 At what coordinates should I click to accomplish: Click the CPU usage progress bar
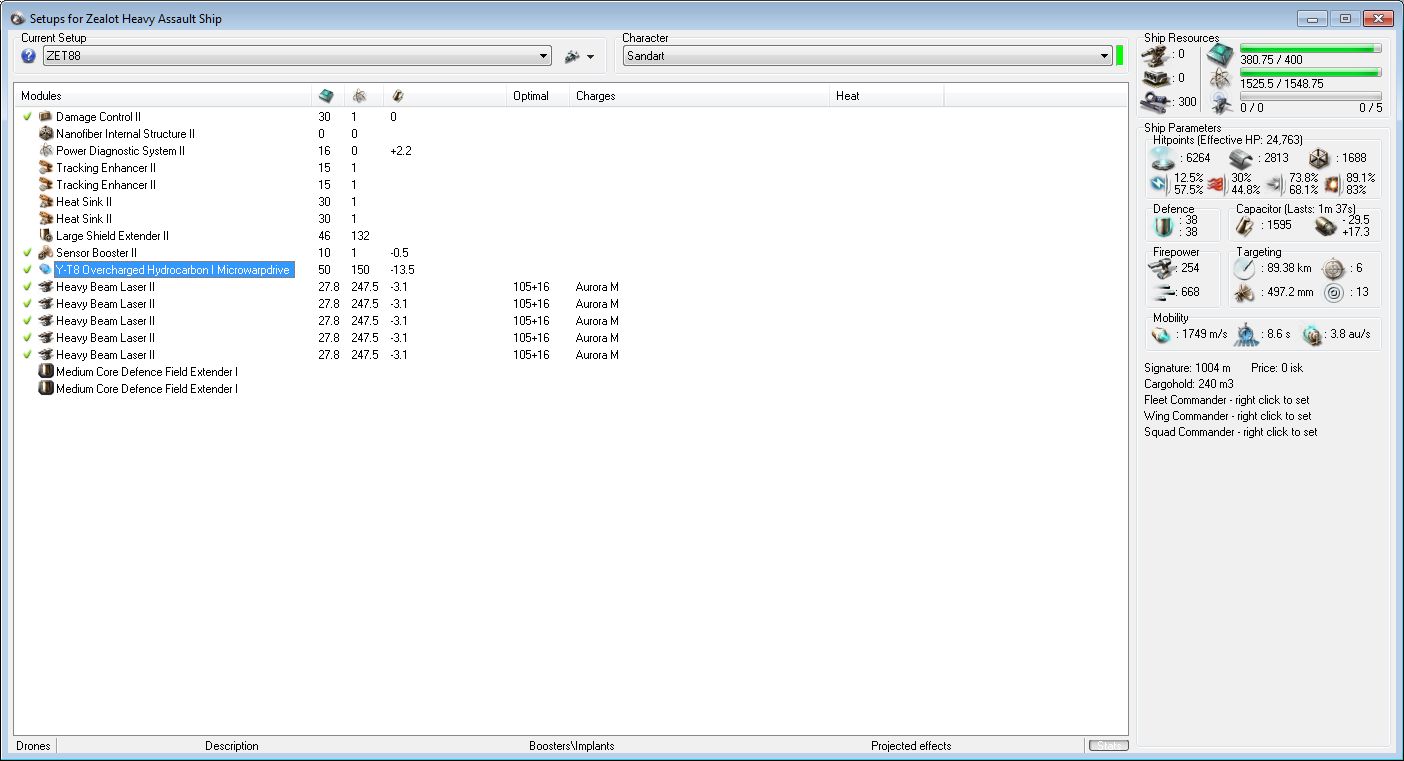pos(1311,48)
